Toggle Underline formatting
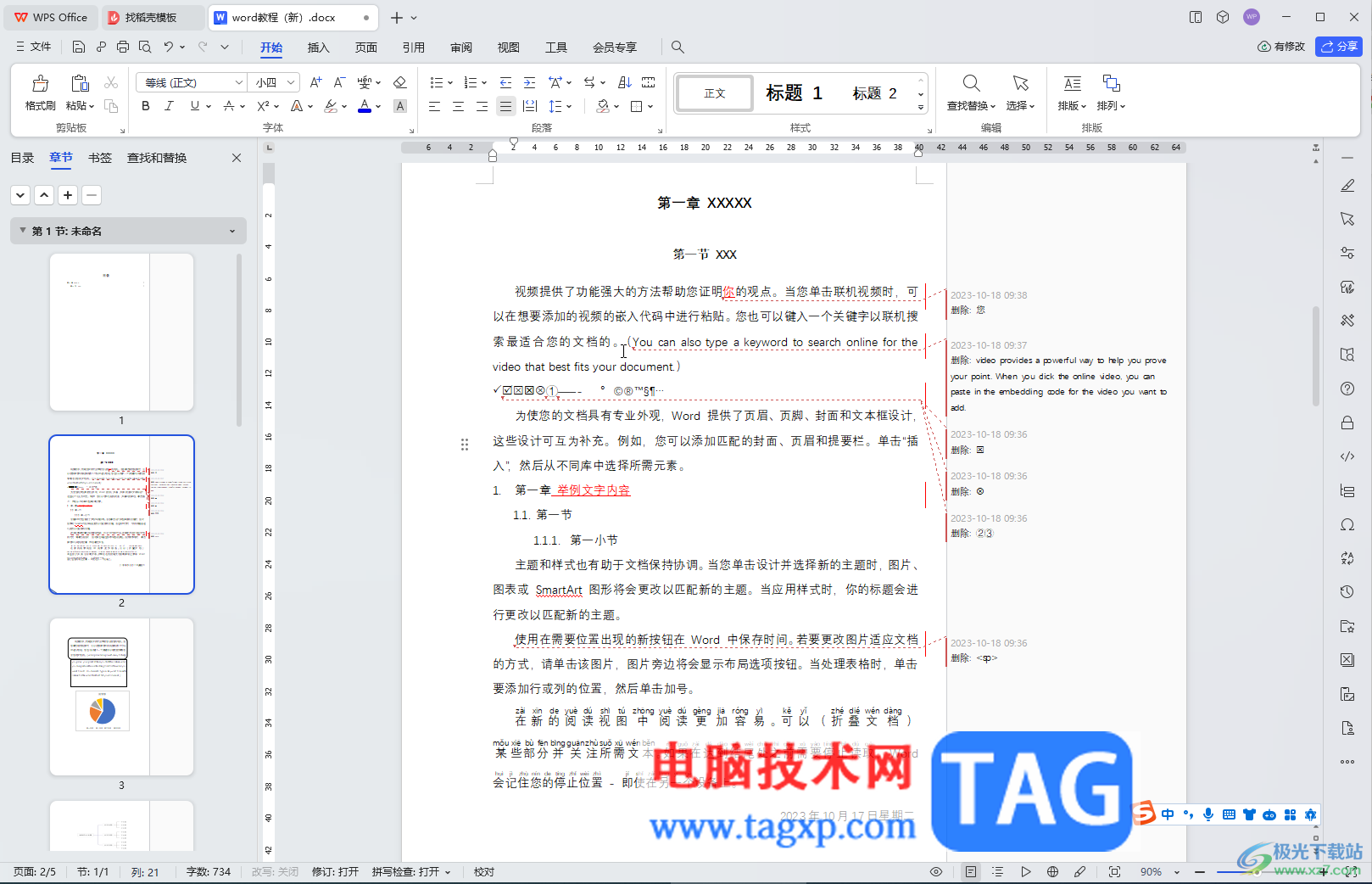The width and height of the screenshot is (1372, 884). (x=195, y=106)
